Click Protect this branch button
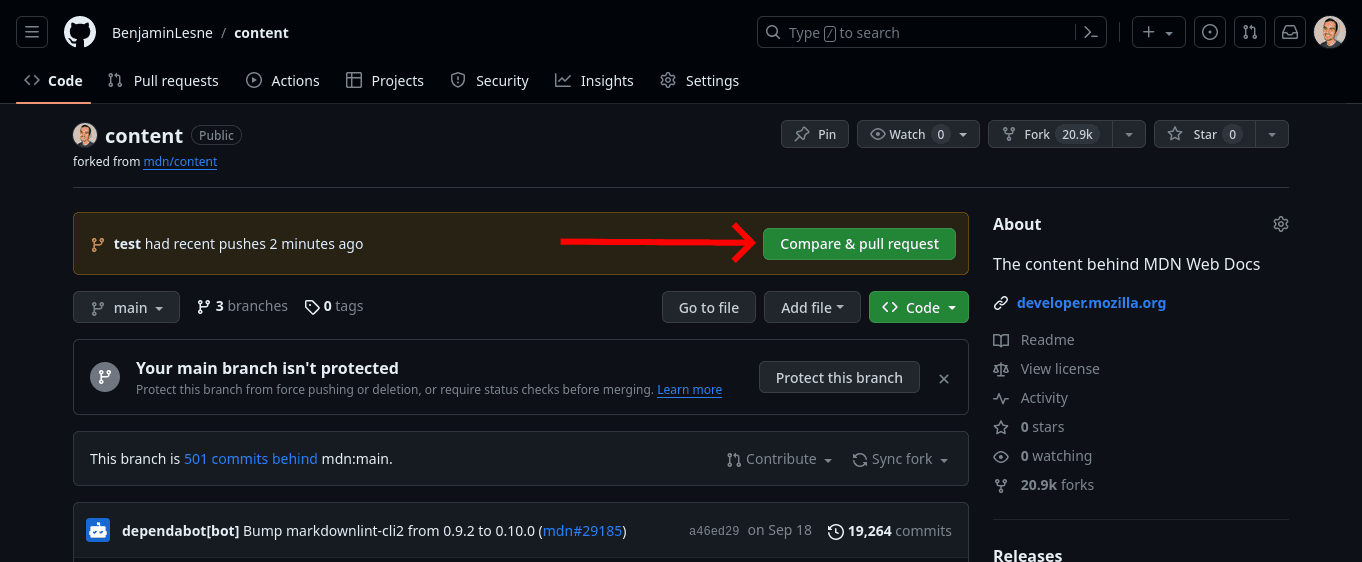The image size is (1362, 562). pyautogui.click(x=839, y=377)
